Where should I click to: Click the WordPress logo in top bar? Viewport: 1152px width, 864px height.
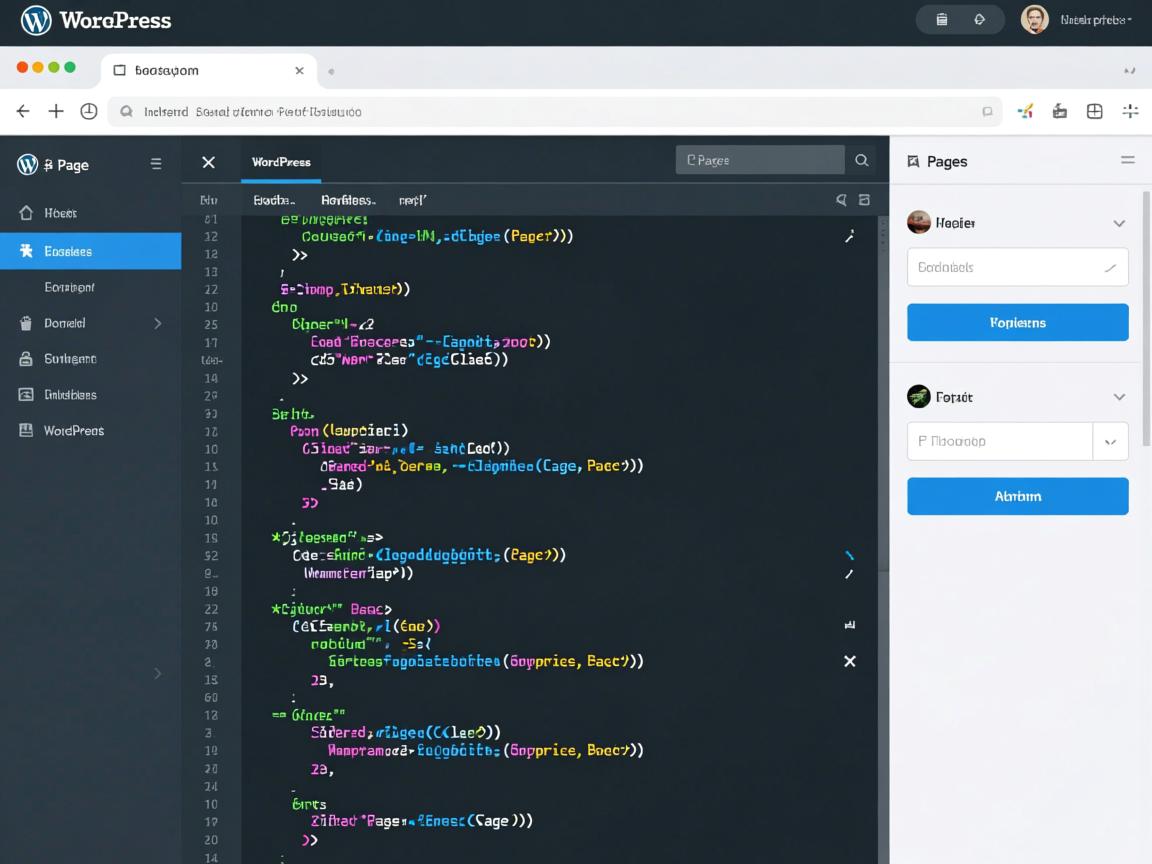pyautogui.click(x=36, y=20)
